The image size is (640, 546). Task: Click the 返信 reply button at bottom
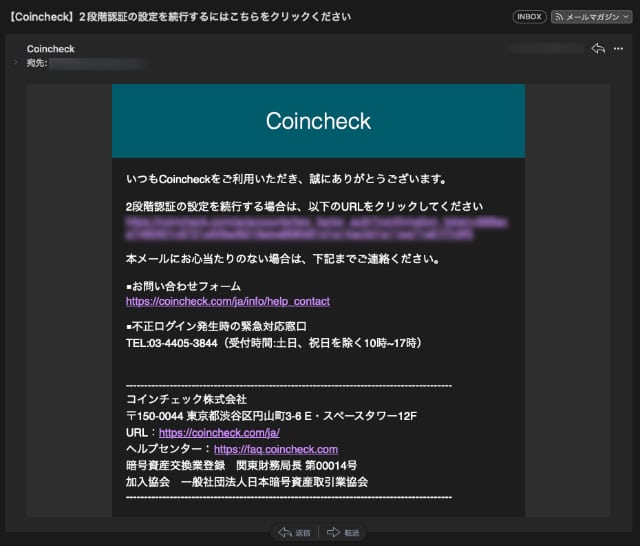(294, 533)
